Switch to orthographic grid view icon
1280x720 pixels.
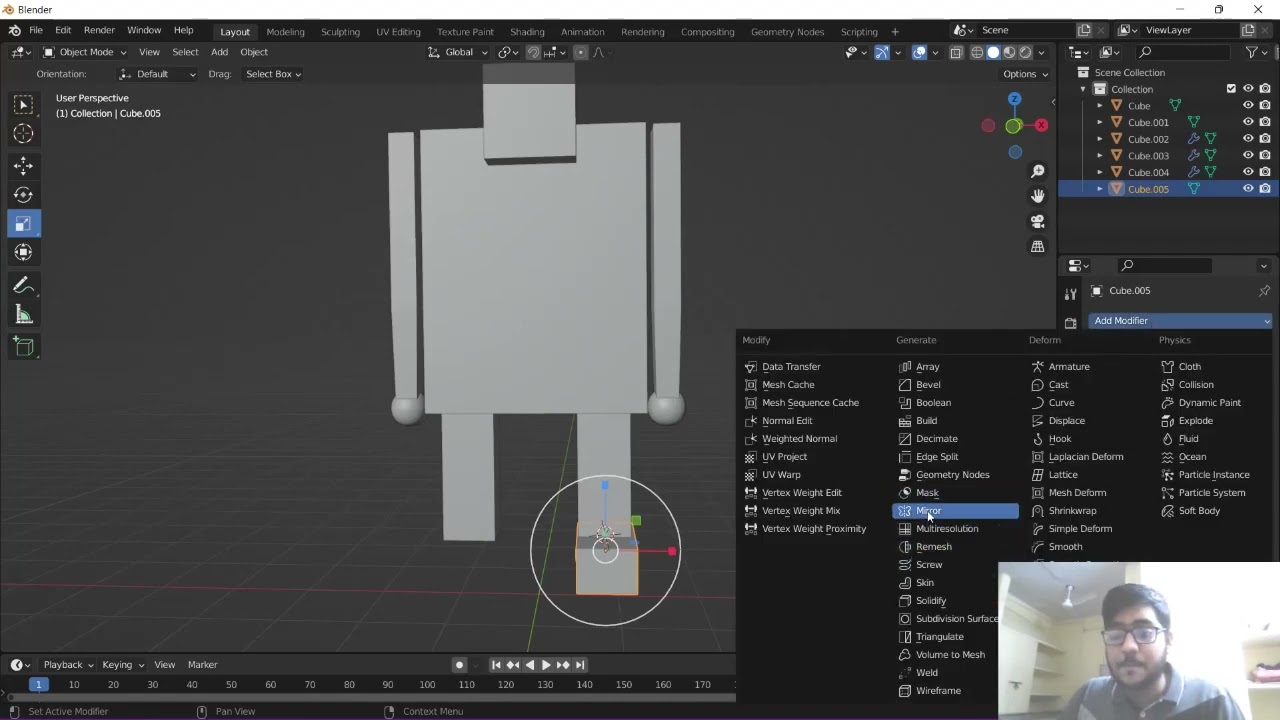(1038, 246)
